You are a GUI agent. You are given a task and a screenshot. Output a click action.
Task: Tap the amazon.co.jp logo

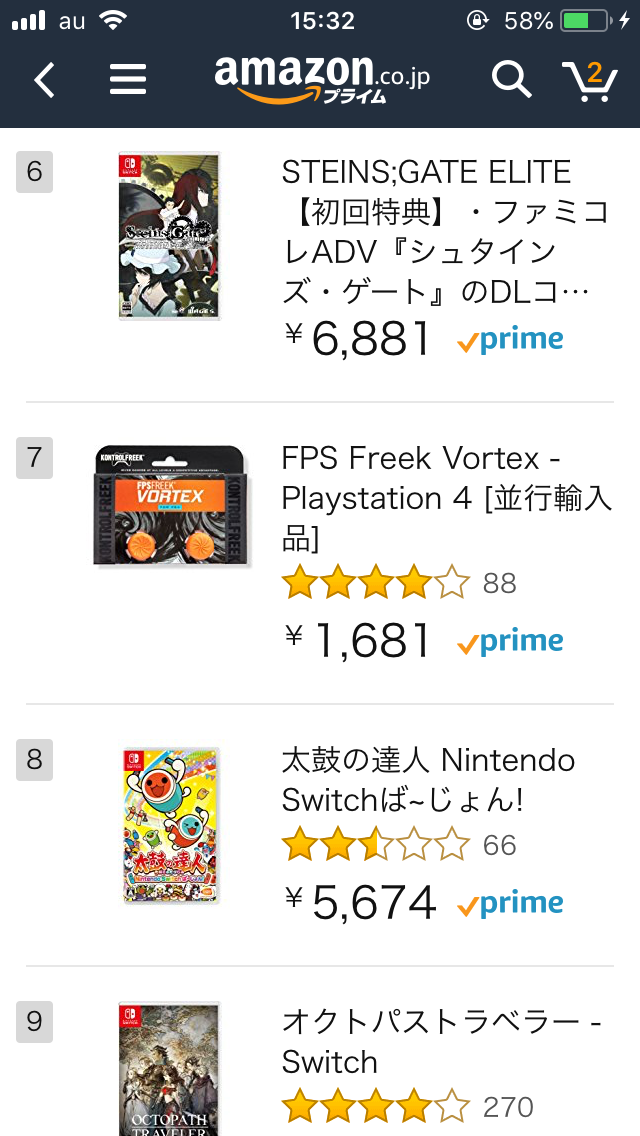pyautogui.click(x=323, y=78)
